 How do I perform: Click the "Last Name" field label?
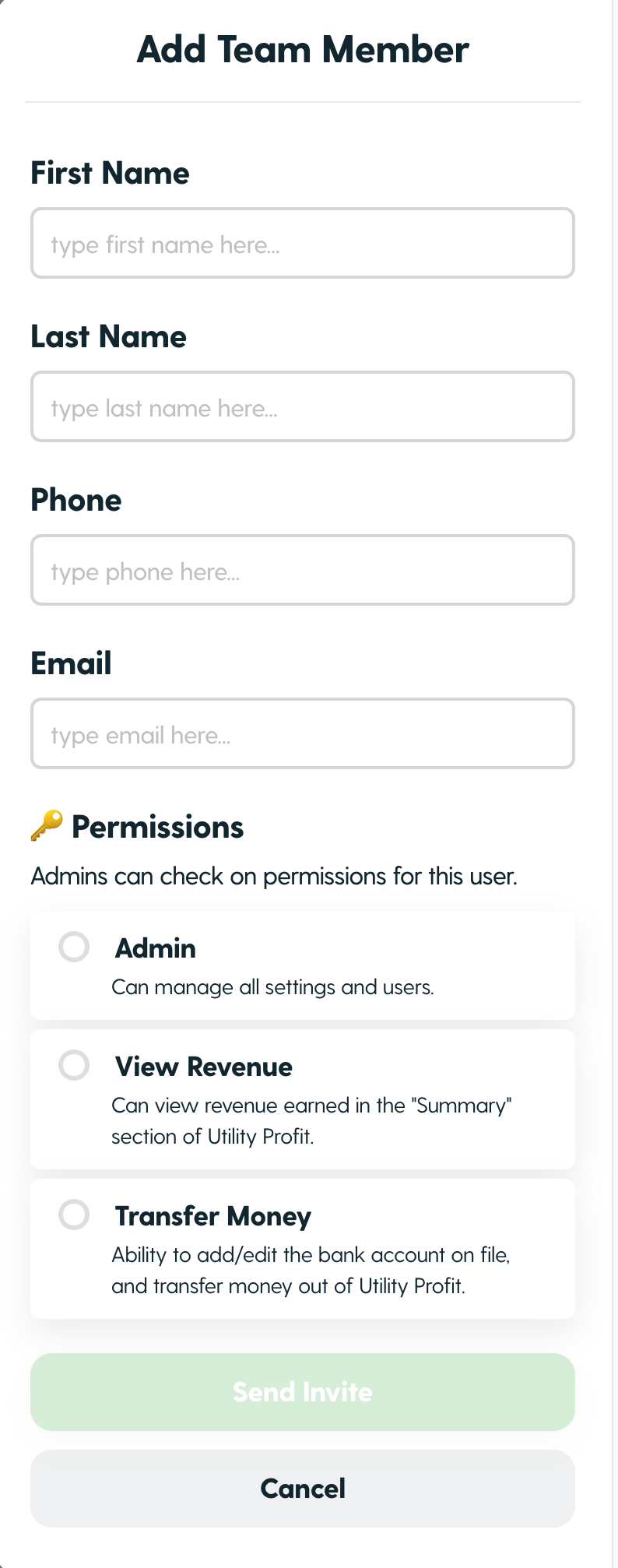(x=108, y=336)
